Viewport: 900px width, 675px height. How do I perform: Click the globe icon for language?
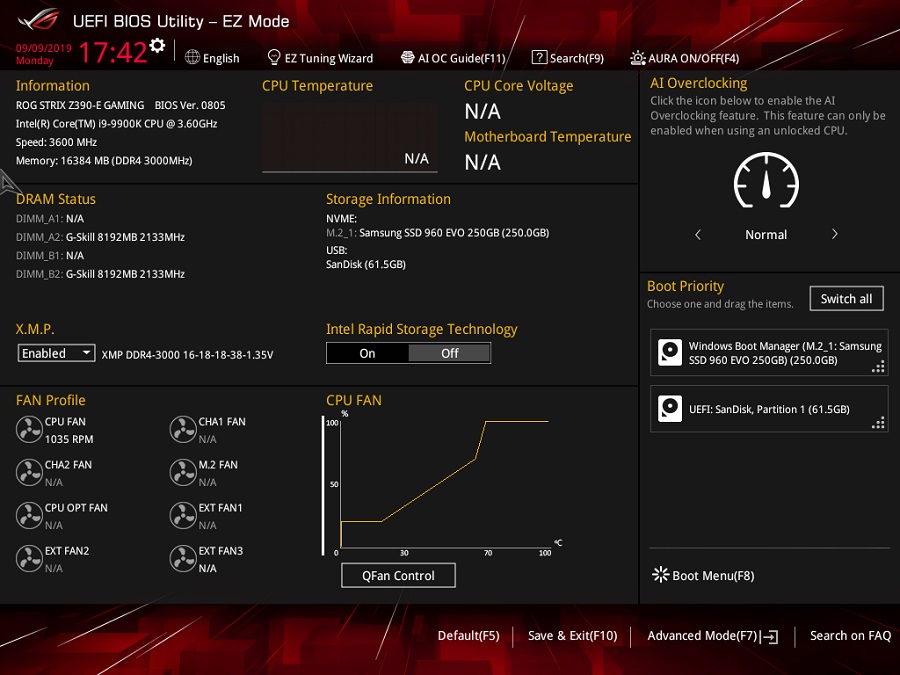(x=192, y=57)
